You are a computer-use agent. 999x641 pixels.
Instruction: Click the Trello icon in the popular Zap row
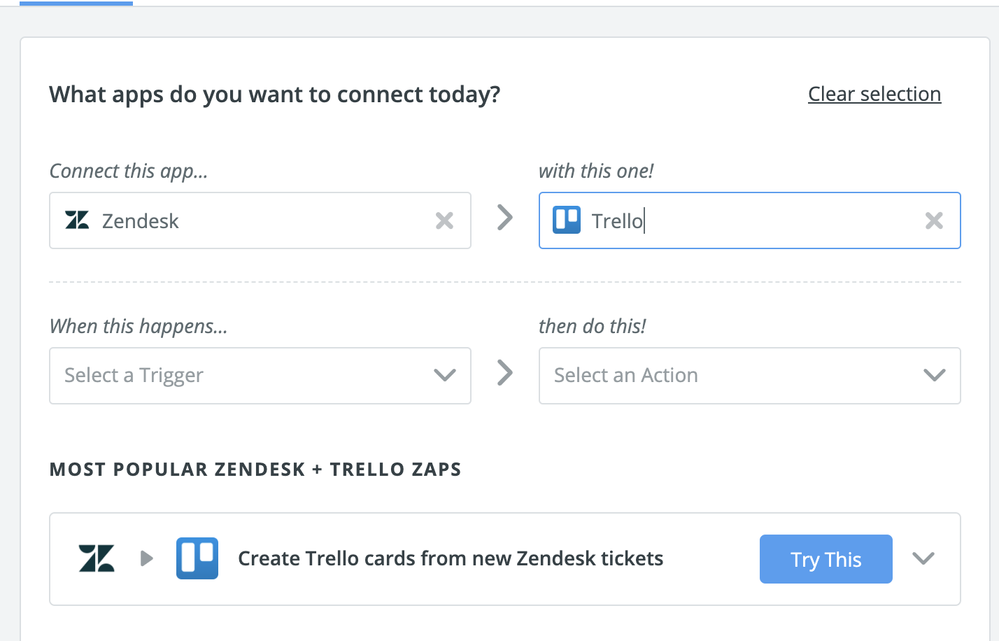pos(197,558)
